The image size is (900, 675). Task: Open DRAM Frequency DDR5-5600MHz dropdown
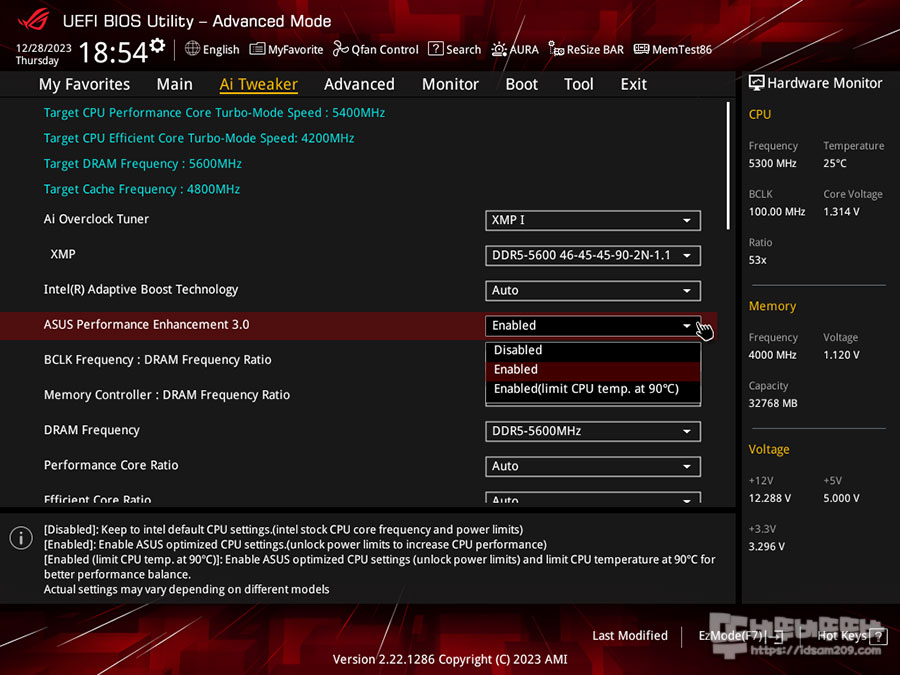(593, 431)
